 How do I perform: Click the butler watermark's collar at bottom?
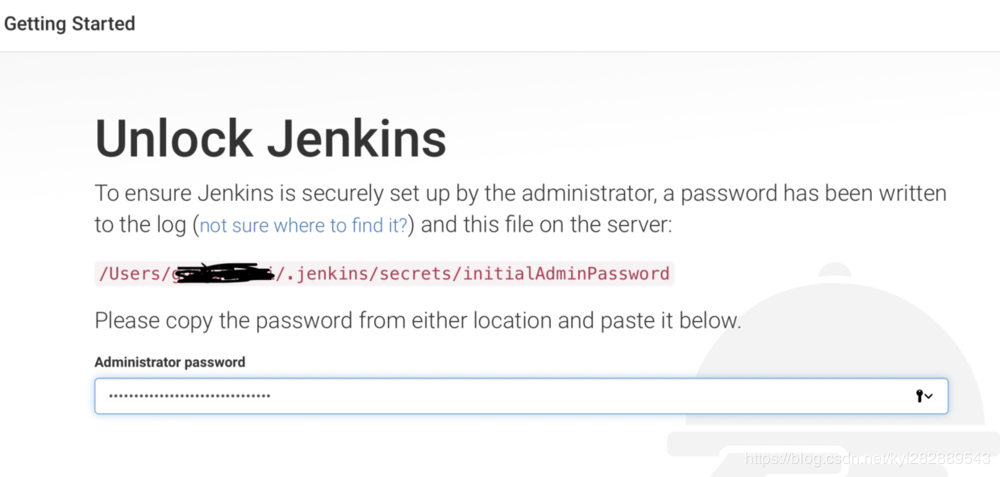point(834,444)
